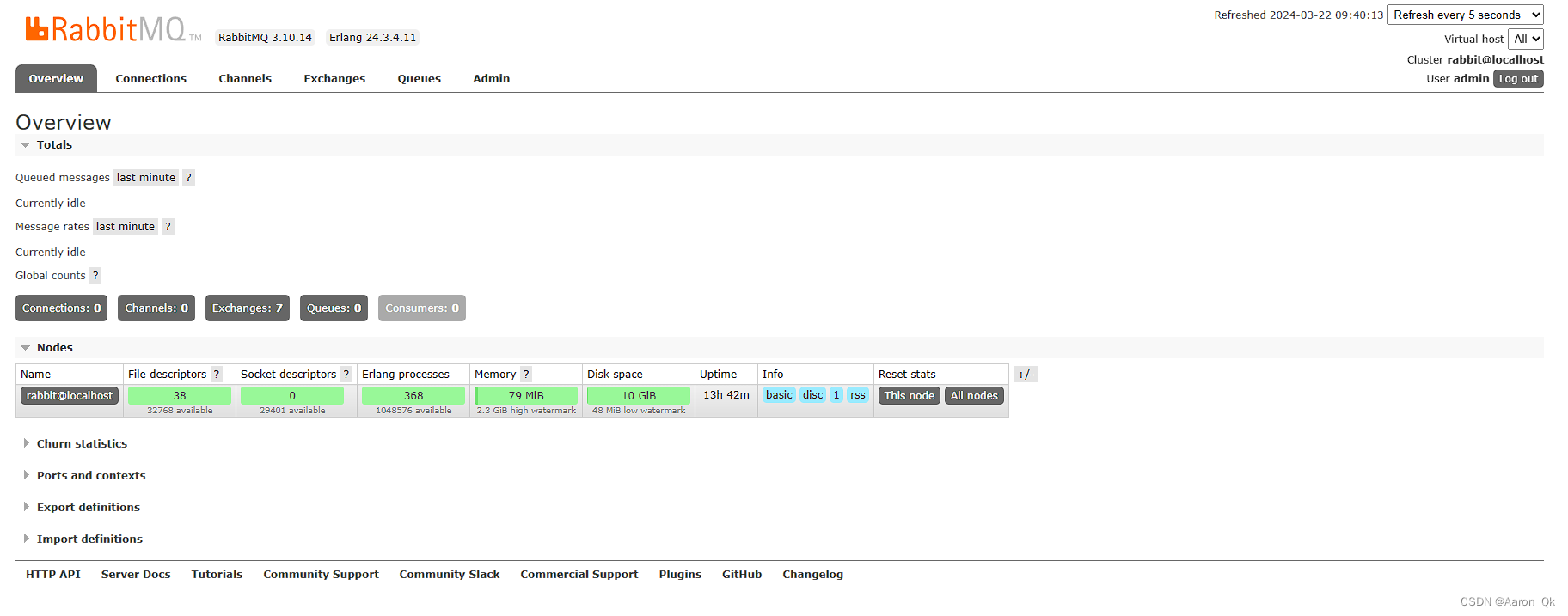
Task: Open rabbit@localhost node details
Action: click(70, 396)
